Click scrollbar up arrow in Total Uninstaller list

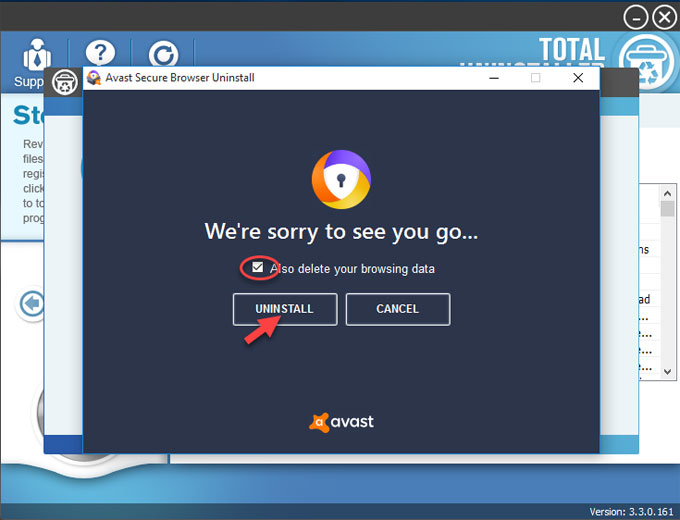[667, 193]
